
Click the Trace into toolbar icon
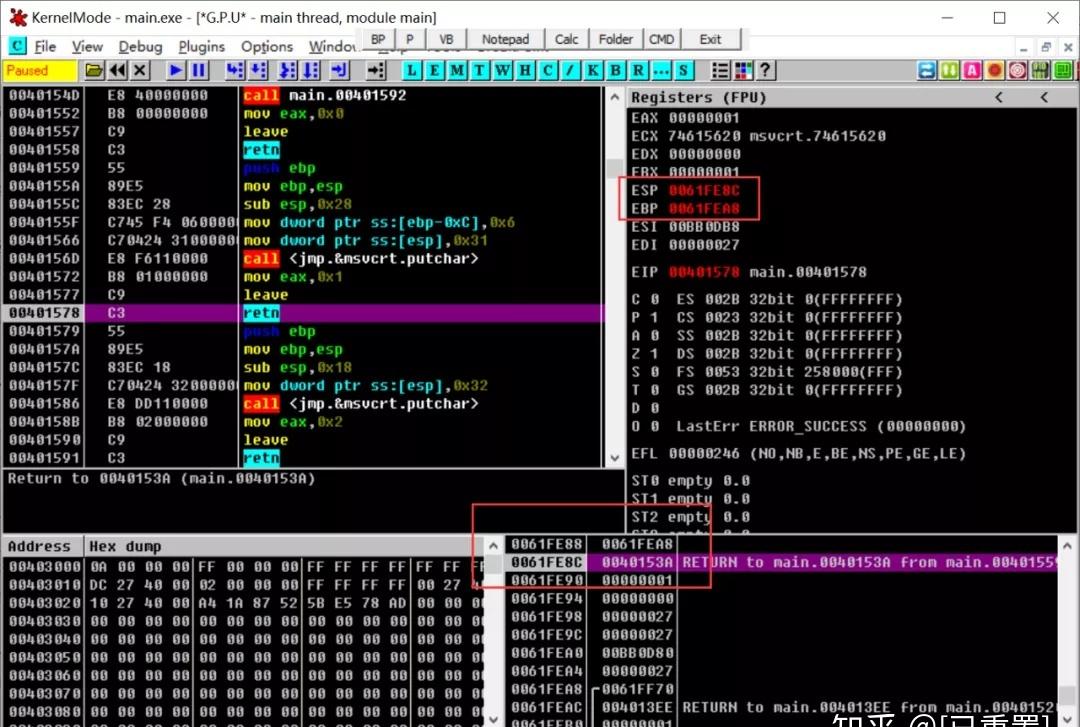[287, 70]
